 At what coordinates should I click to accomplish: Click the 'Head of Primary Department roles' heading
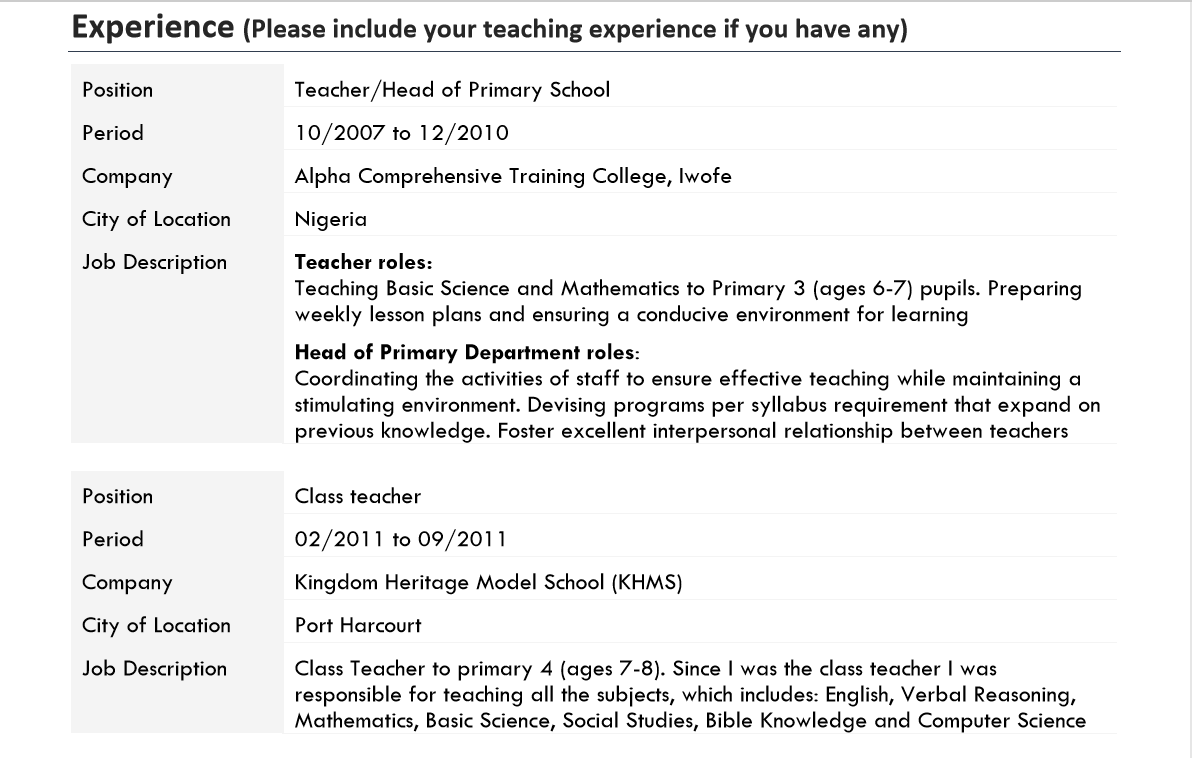click(465, 353)
